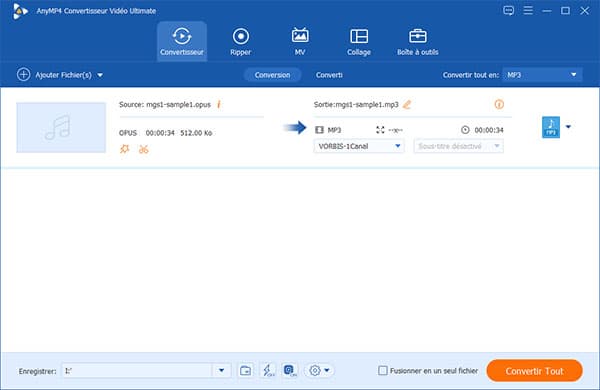Open the edit effects wand icon
This screenshot has height=390, width=600.
point(124,149)
